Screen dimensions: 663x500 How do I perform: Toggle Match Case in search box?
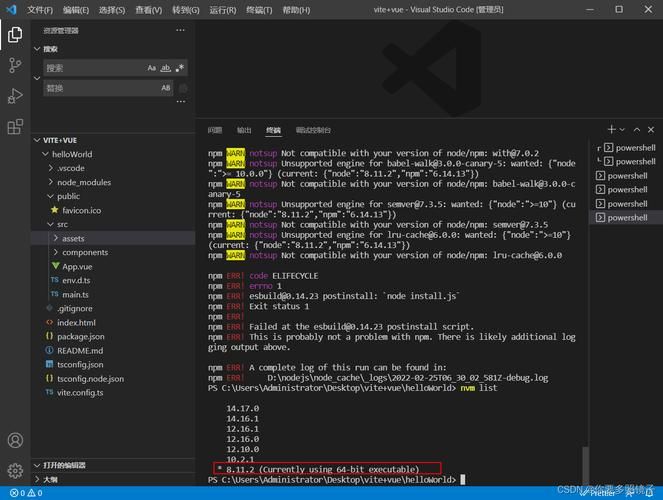pos(152,68)
